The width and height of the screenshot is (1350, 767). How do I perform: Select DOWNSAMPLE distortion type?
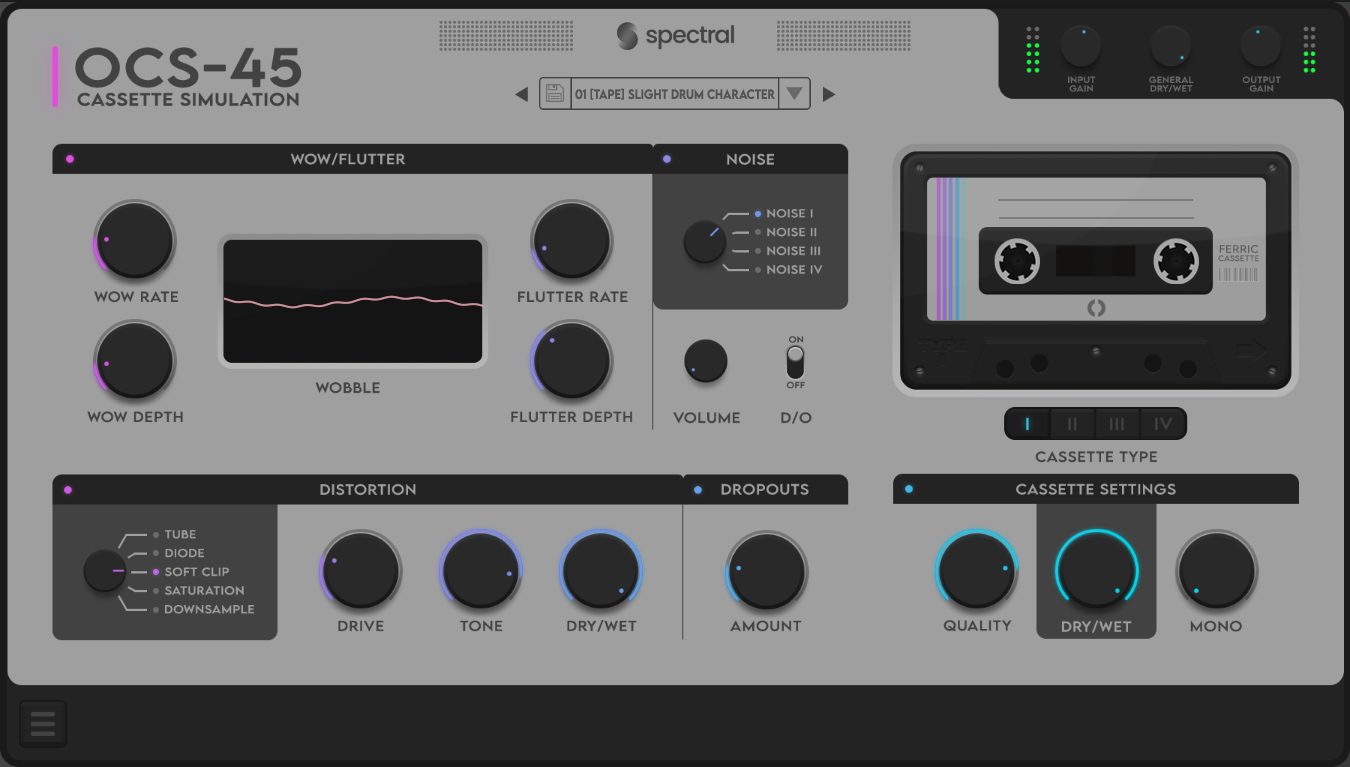point(203,609)
